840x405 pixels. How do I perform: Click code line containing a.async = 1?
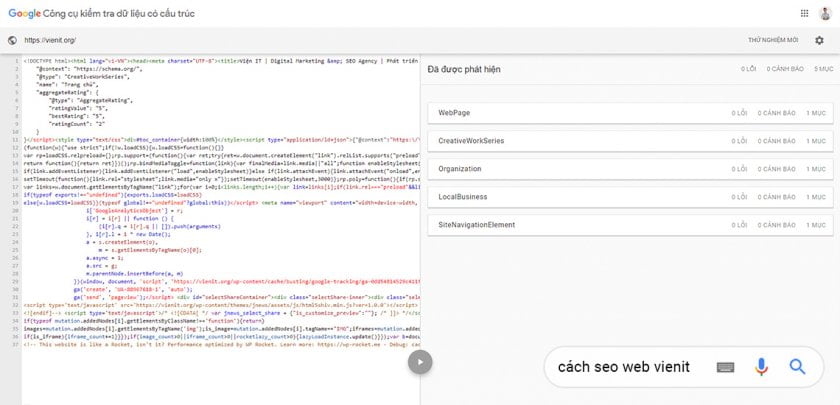(x=107, y=258)
